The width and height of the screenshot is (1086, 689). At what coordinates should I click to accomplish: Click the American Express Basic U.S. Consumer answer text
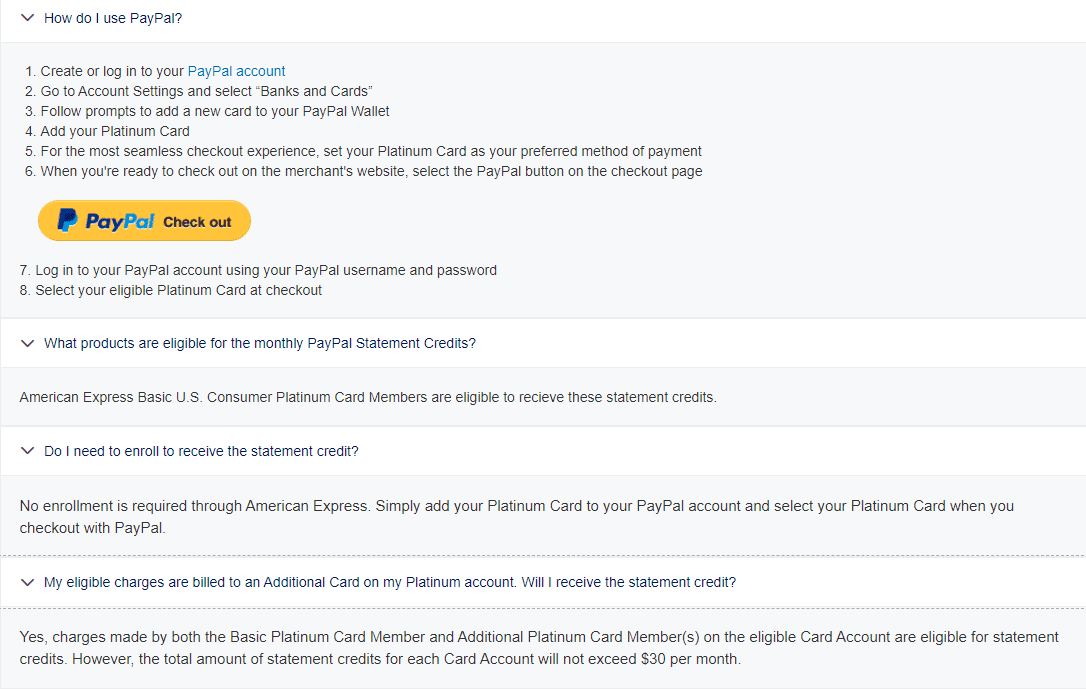pos(368,397)
